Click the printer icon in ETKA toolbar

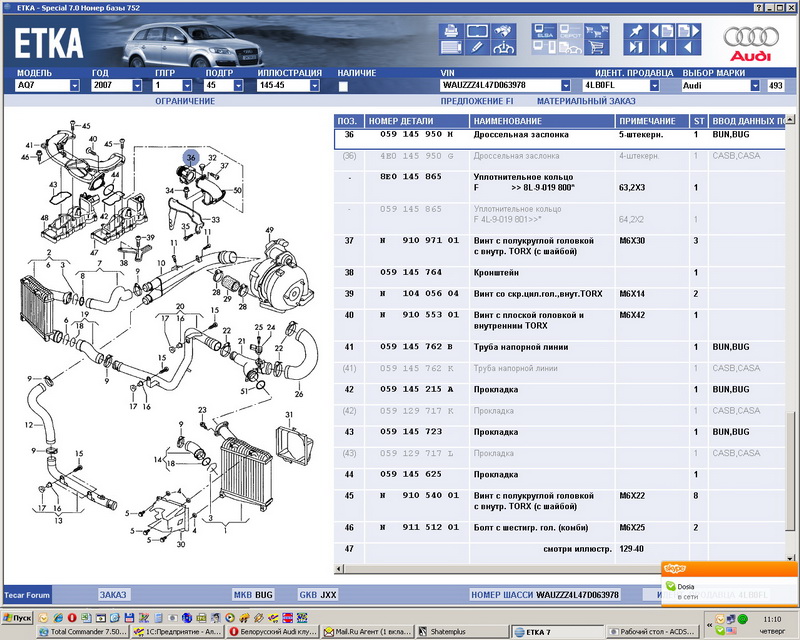click(x=451, y=31)
